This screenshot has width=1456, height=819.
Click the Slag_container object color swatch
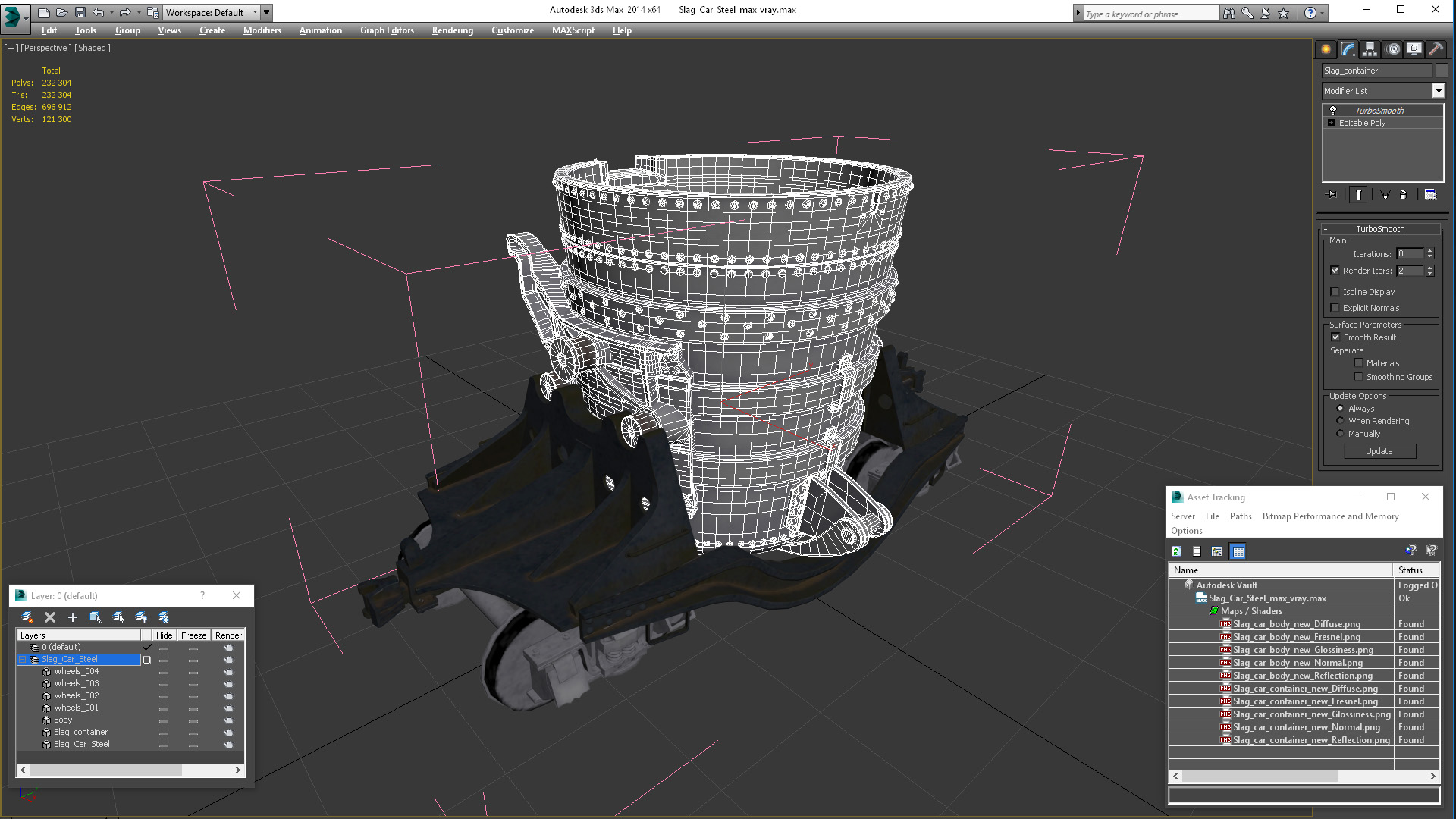1442,71
